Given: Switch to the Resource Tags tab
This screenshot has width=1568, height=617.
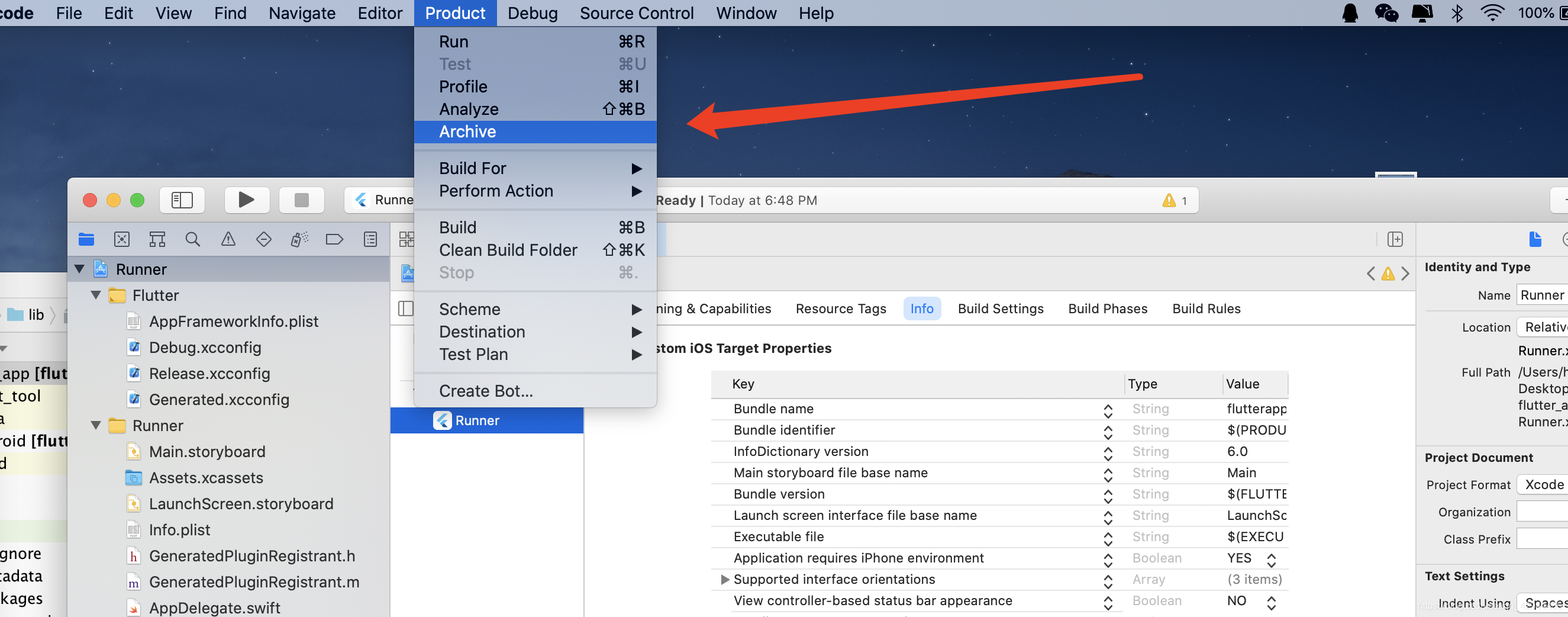Looking at the screenshot, I should [x=841, y=309].
